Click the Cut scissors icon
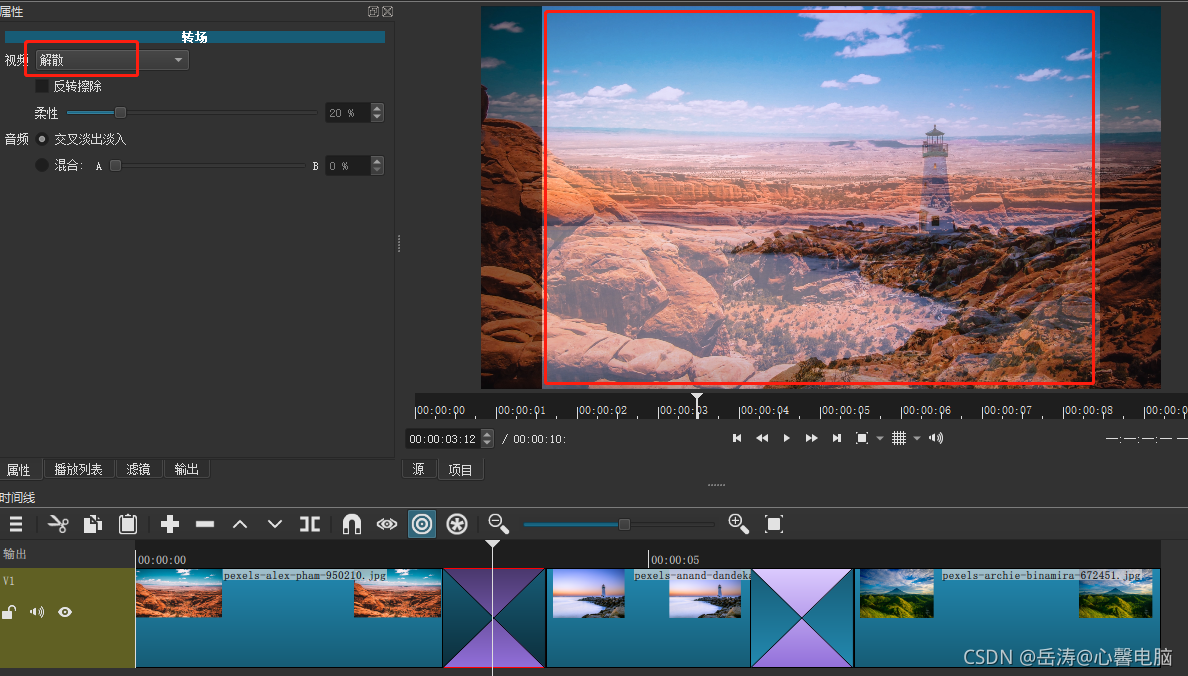1188x676 pixels. pyautogui.click(x=58, y=524)
